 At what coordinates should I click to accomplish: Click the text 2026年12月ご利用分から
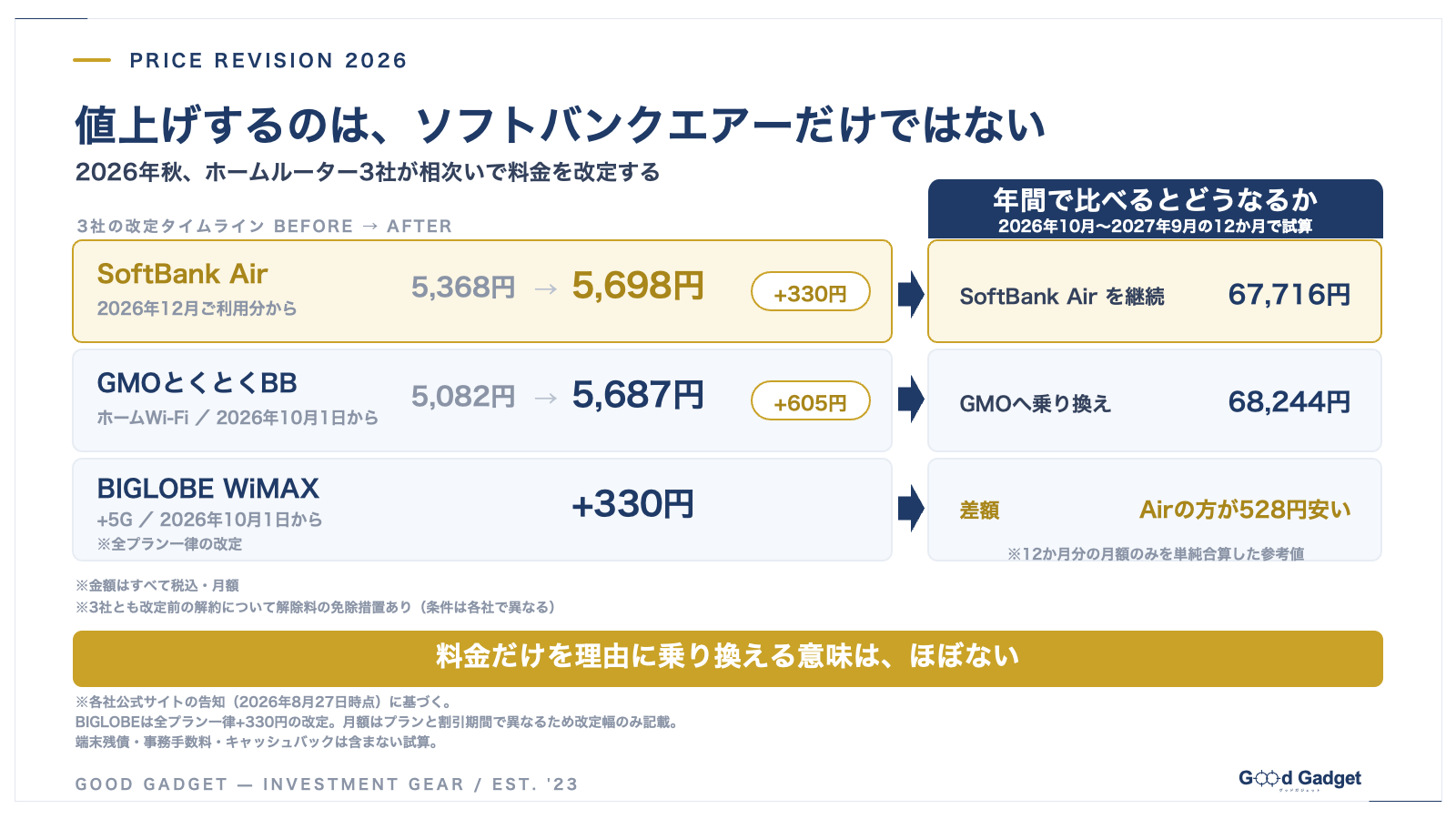click(x=197, y=308)
